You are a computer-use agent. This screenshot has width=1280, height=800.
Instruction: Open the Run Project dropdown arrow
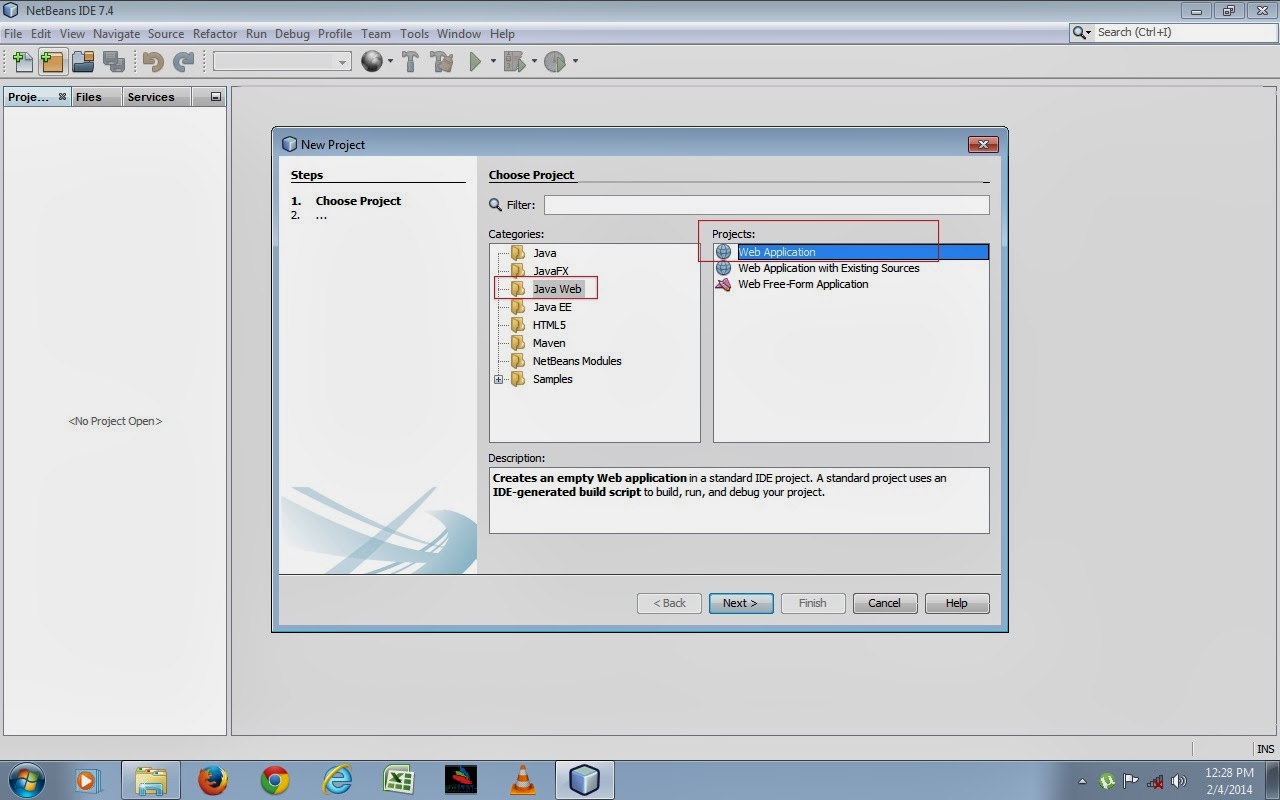click(493, 62)
